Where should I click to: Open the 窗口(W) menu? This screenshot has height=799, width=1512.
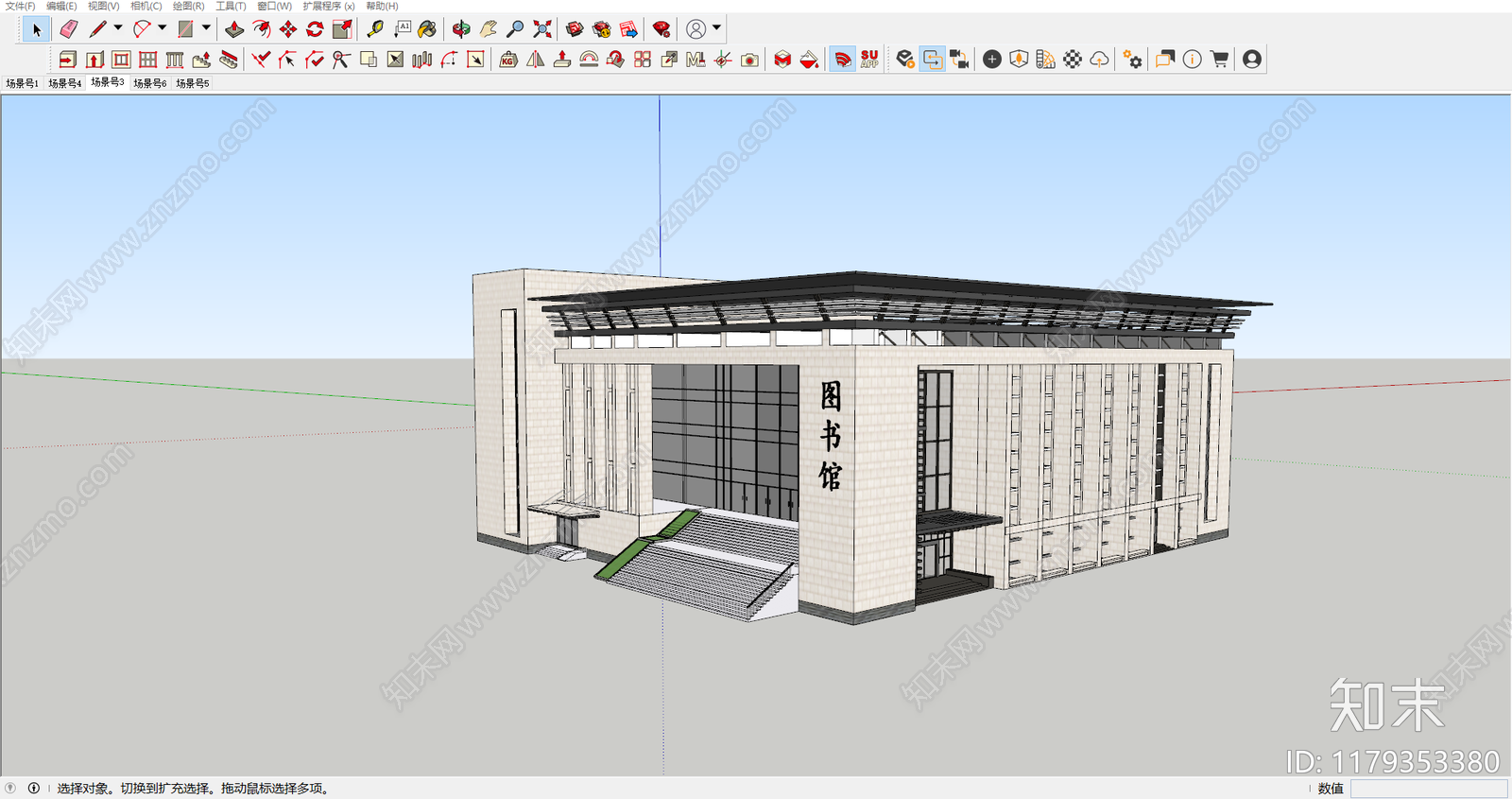275,7
